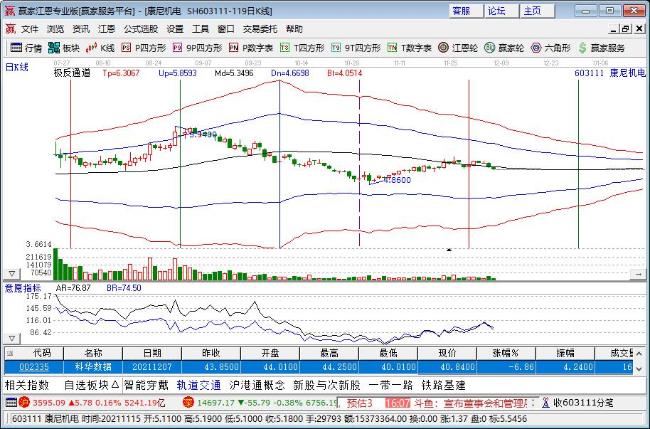Click the Shanghai index red badge icon
Viewport: 650px width, 429px height.
(x=24, y=402)
